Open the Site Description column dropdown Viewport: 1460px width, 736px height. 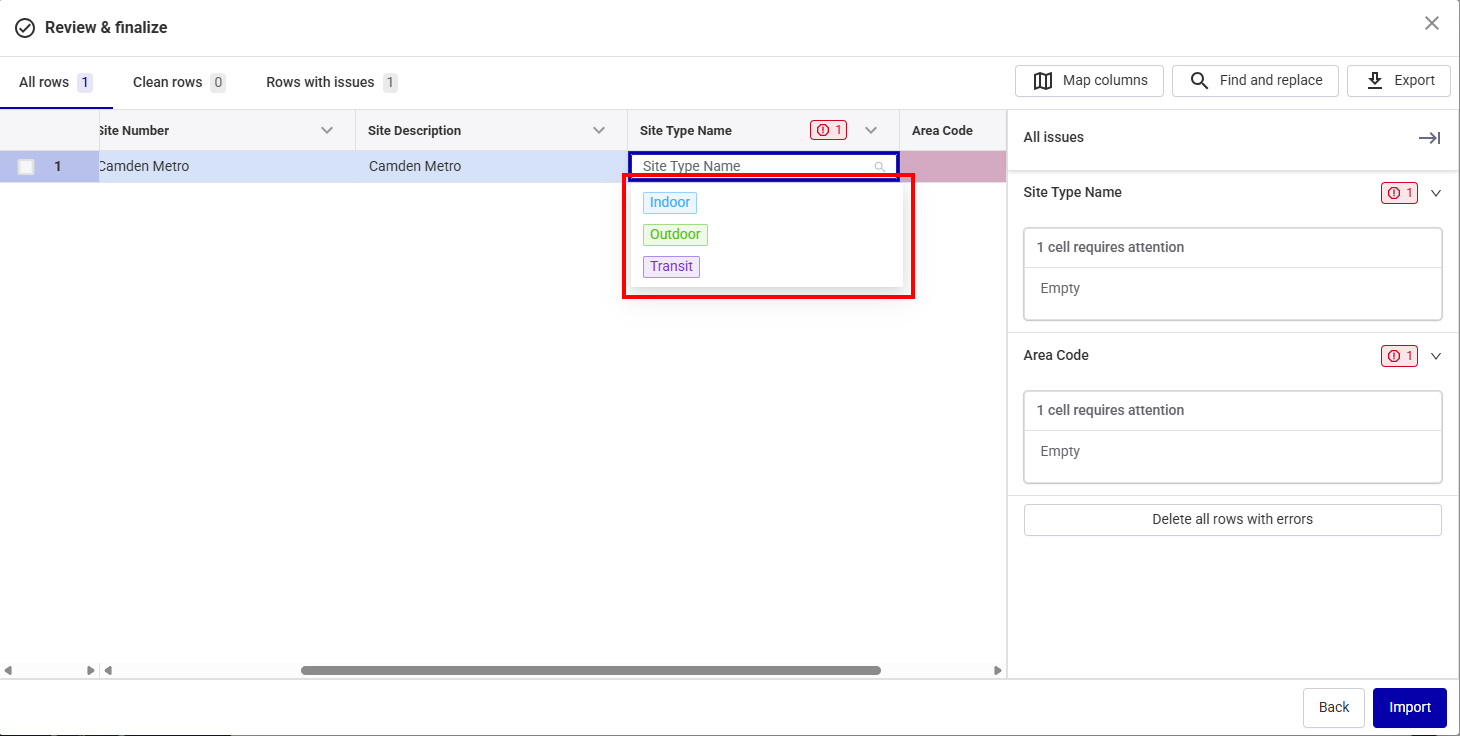(599, 130)
